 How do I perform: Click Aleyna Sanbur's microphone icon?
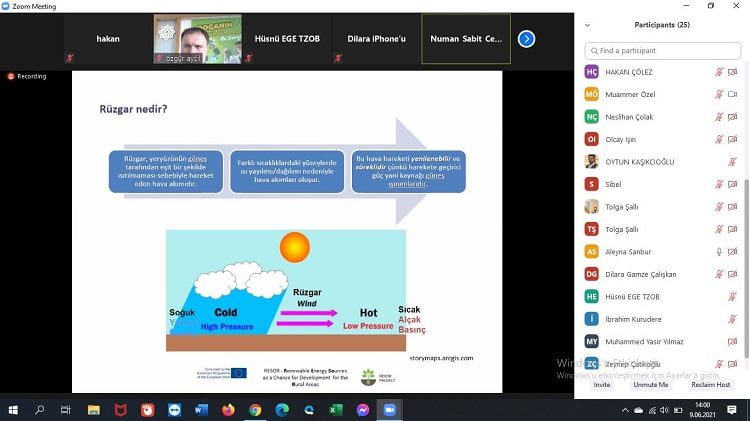(718, 251)
